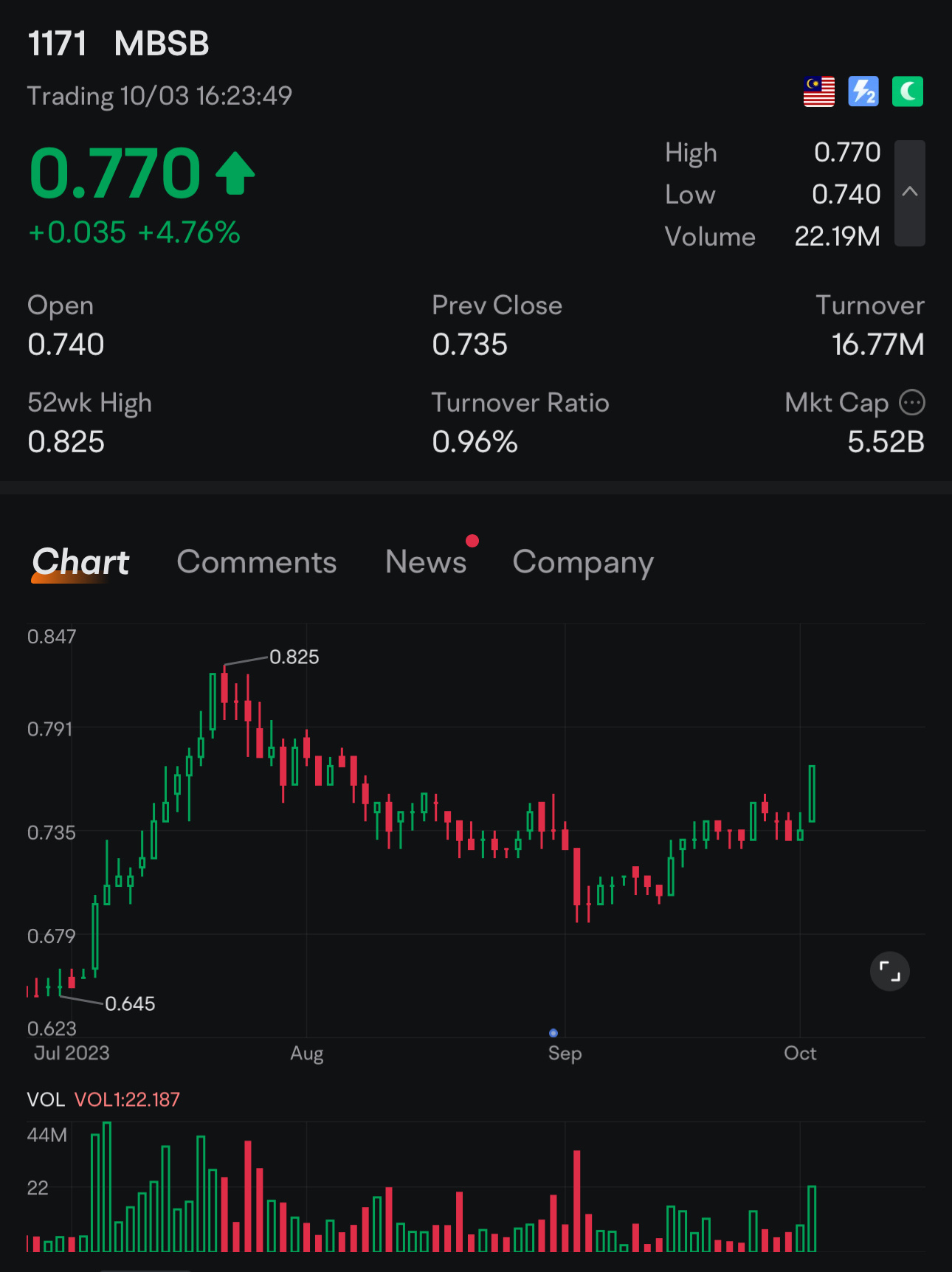952x1272 pixels.
Task: Tap the Jul 2023 axis label
Action: (x=72, y=1053)
